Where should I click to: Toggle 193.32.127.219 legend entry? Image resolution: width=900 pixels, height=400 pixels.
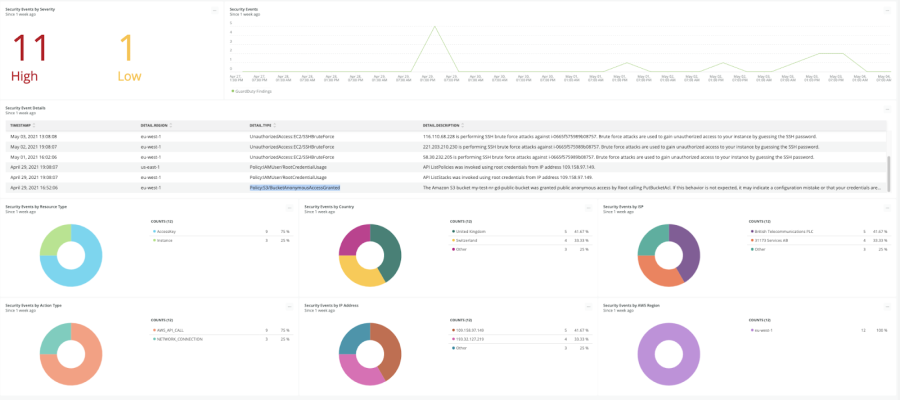tap(468, 339)
